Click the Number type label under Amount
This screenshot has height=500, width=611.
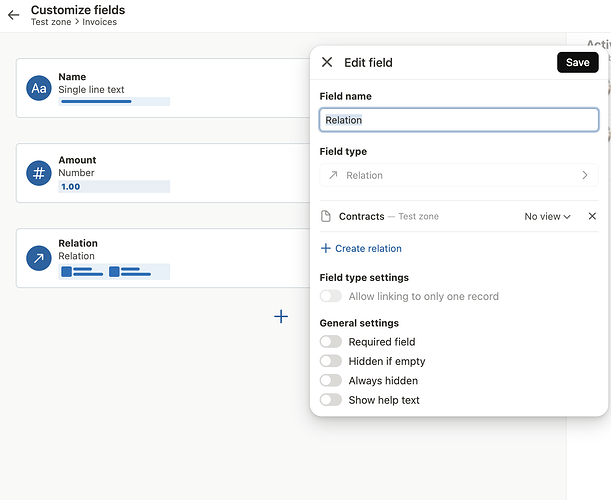pos(76,173)
